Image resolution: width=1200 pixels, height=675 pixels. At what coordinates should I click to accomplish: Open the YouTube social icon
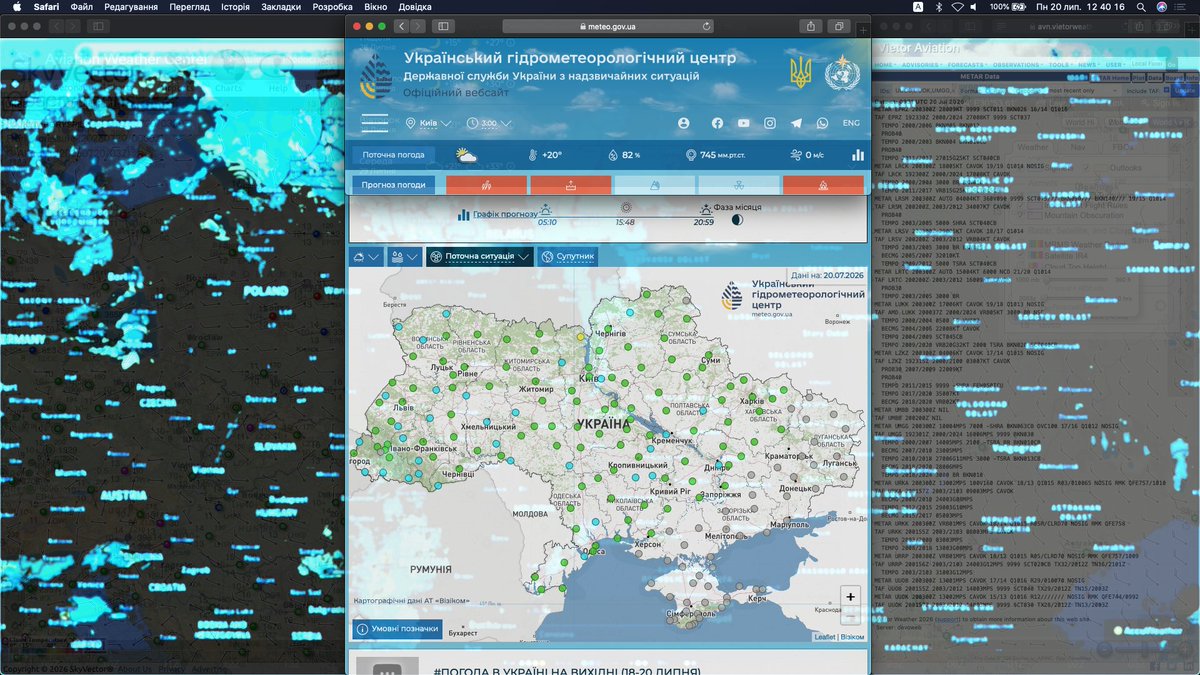[743, 123]
